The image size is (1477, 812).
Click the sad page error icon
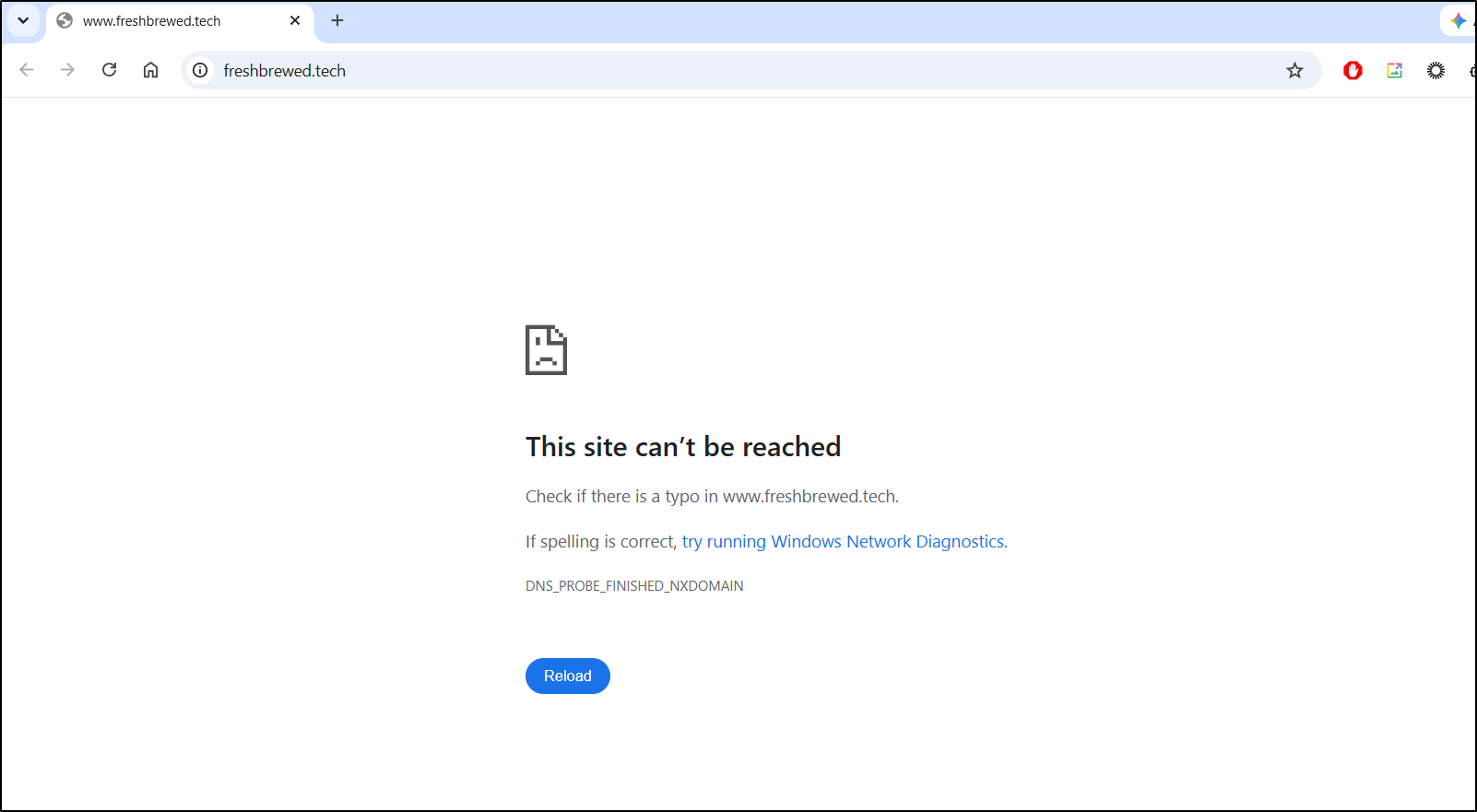point(546,350)
